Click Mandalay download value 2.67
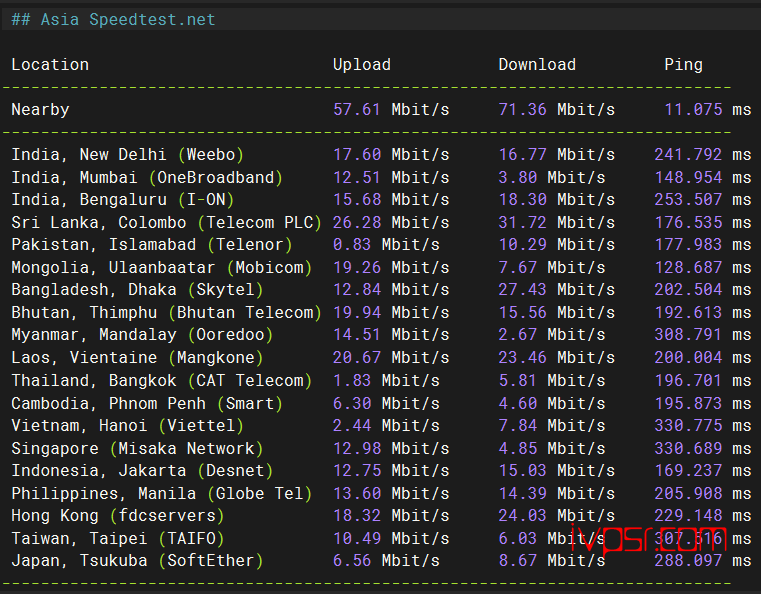The image size is (761, 594). [x=517, y=335]
